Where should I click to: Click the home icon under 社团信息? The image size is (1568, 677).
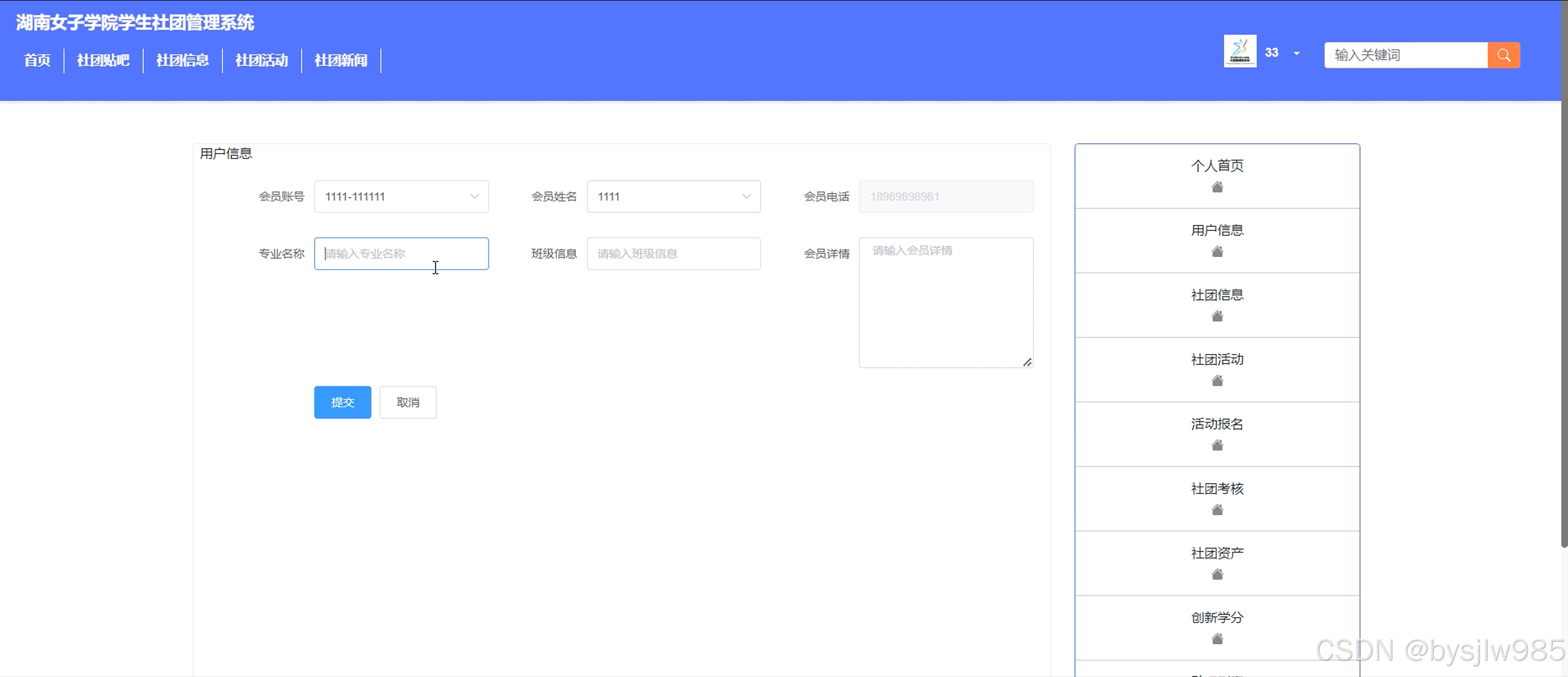[x=1217, y=316]
